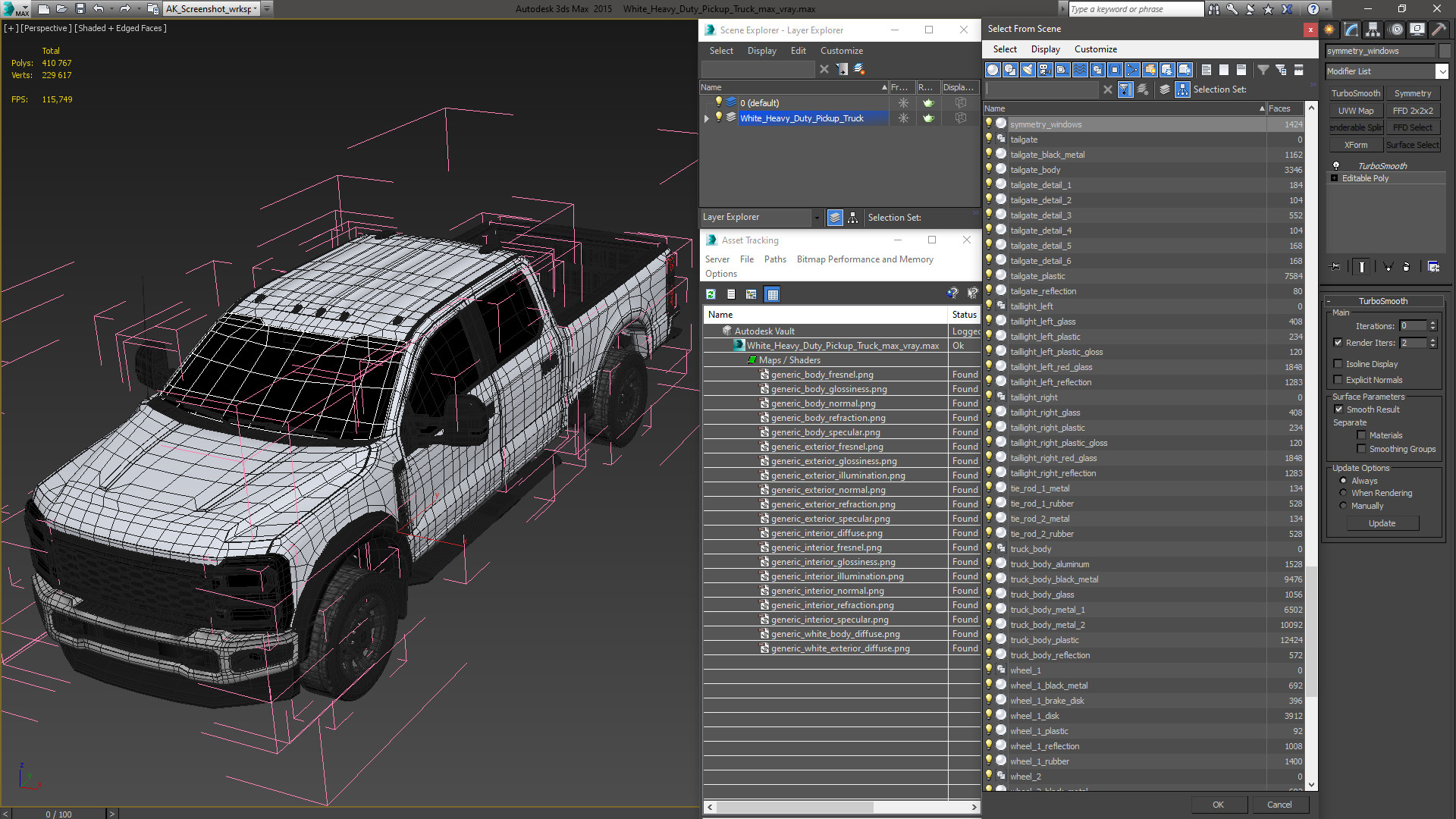Uncheck Render Iters checkbox

pos(1338,343)
